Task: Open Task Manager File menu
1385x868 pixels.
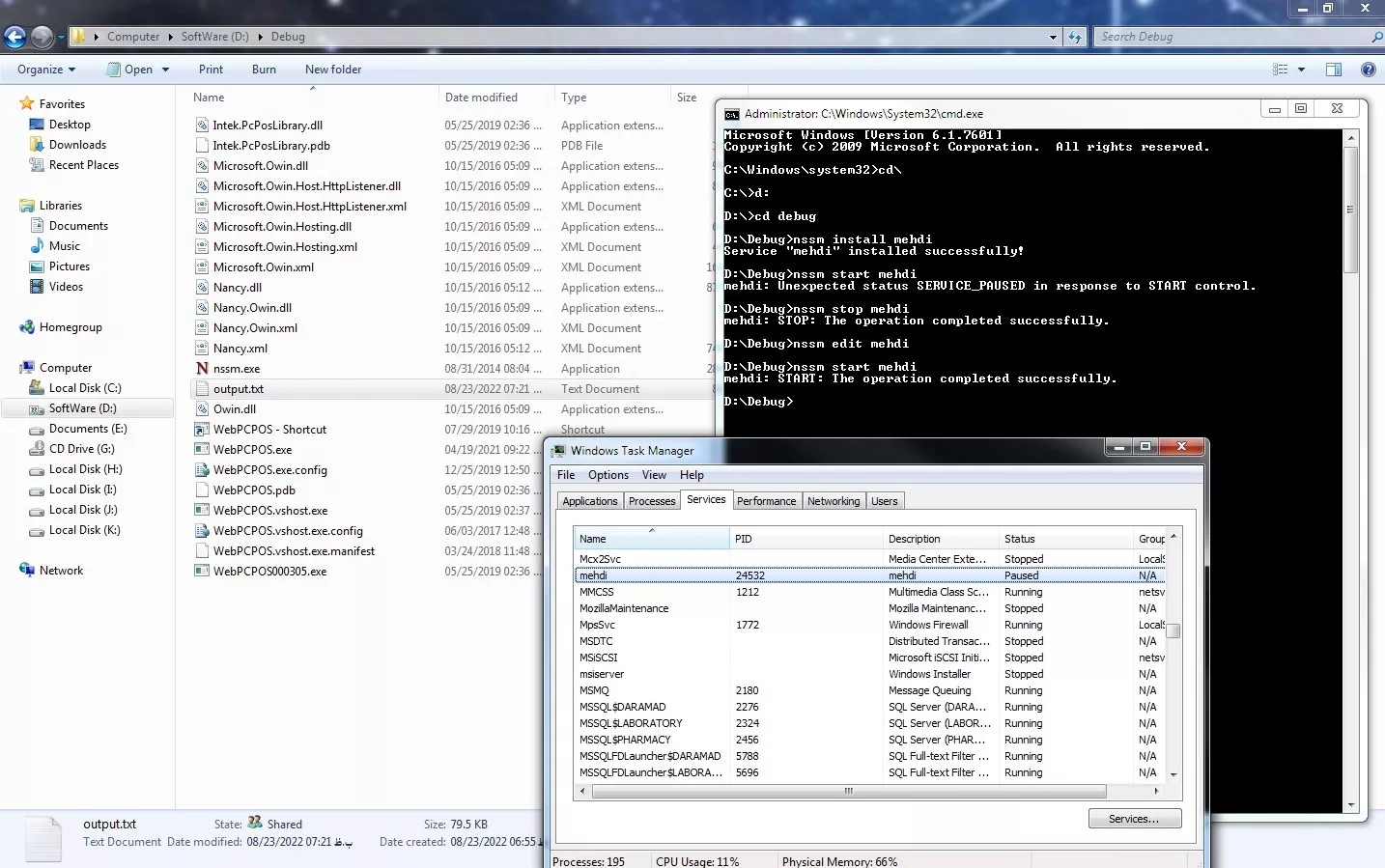Action: 566,475
